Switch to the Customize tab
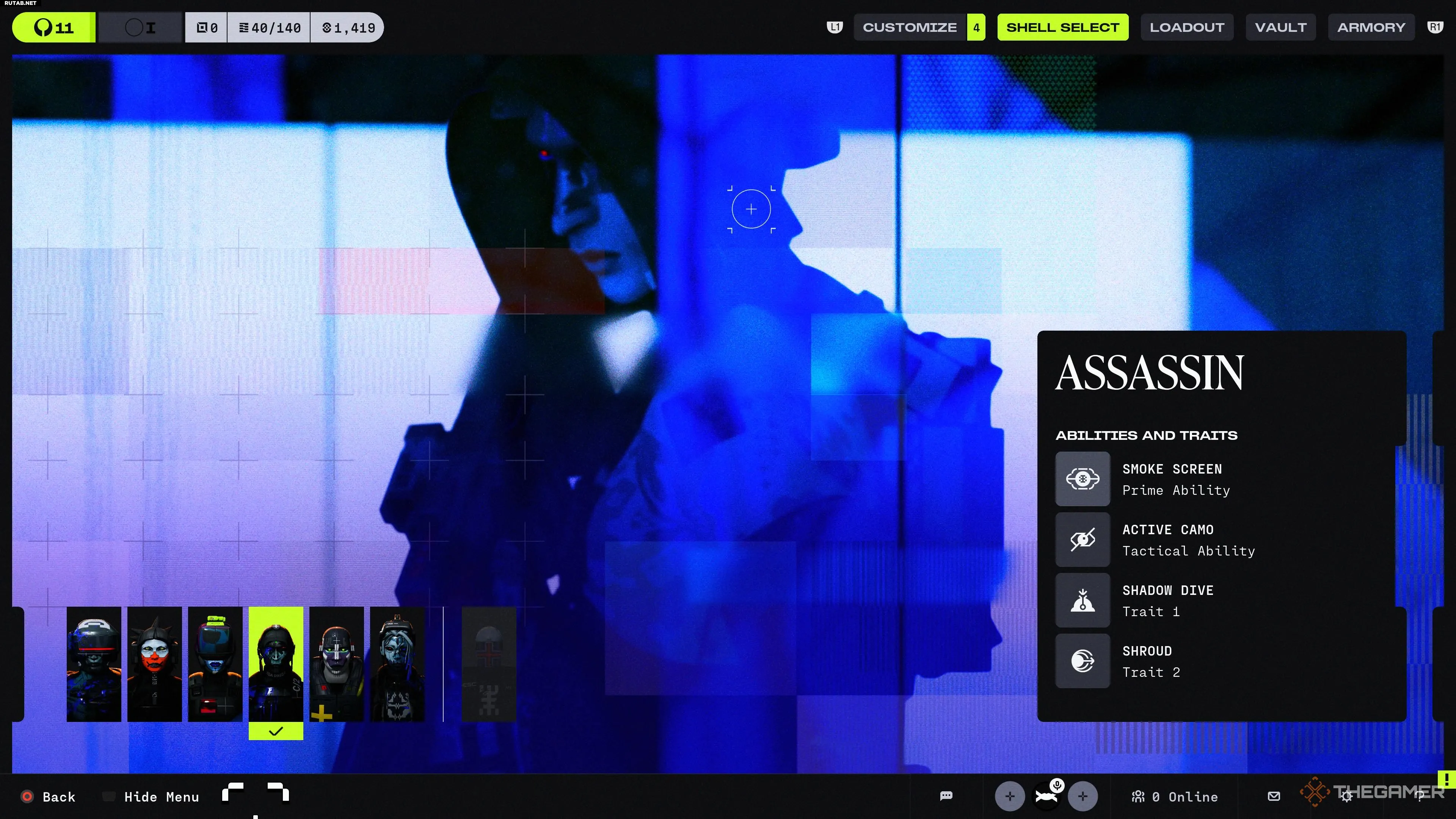This screenshot has height=819, width=1456. click(910, 27)
